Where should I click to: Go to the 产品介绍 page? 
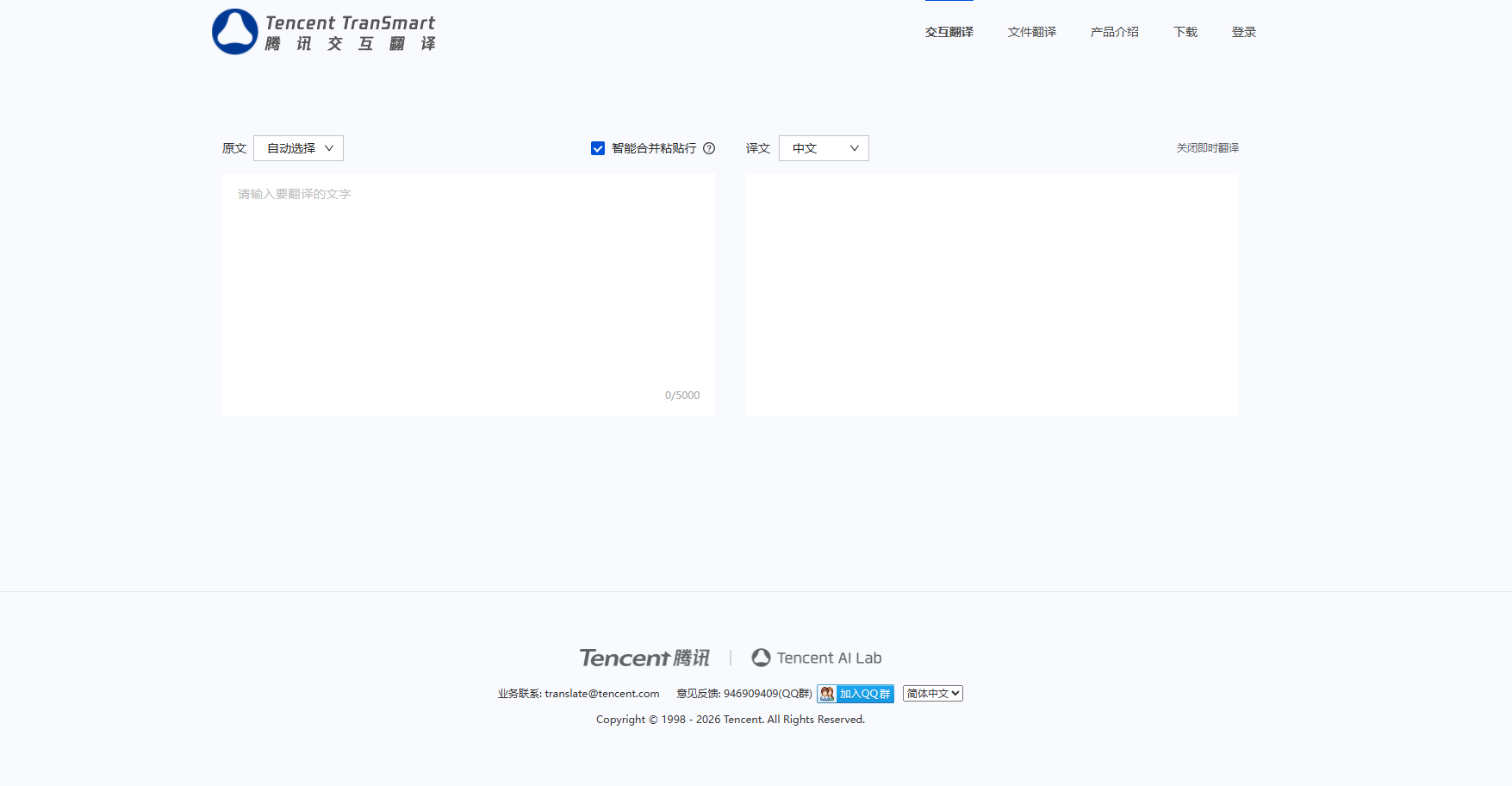[1114, 32]
